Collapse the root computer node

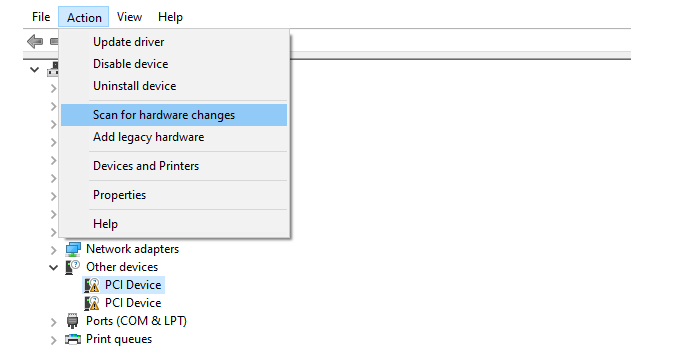tap(35, 70)
